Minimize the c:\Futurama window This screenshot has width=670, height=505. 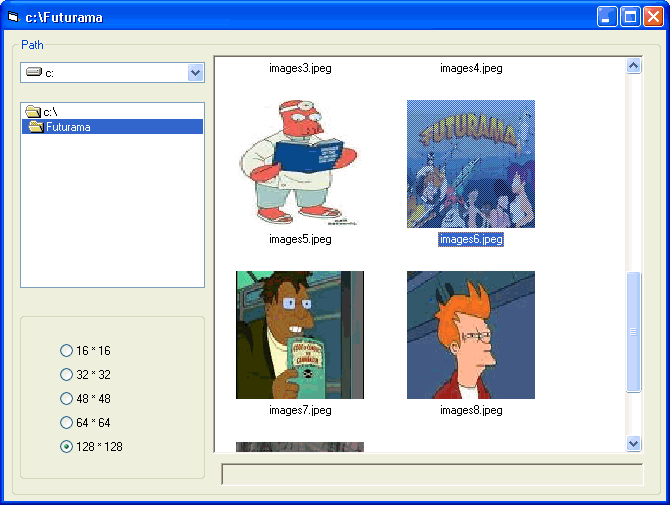coord(607,17)
